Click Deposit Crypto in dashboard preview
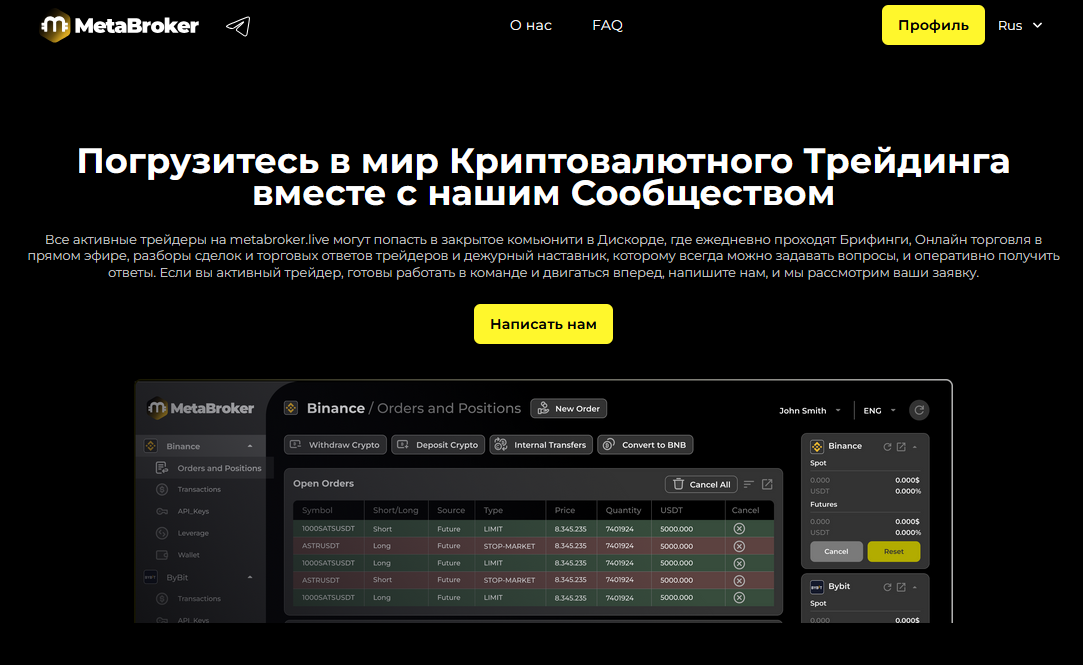 coord(438,445)
